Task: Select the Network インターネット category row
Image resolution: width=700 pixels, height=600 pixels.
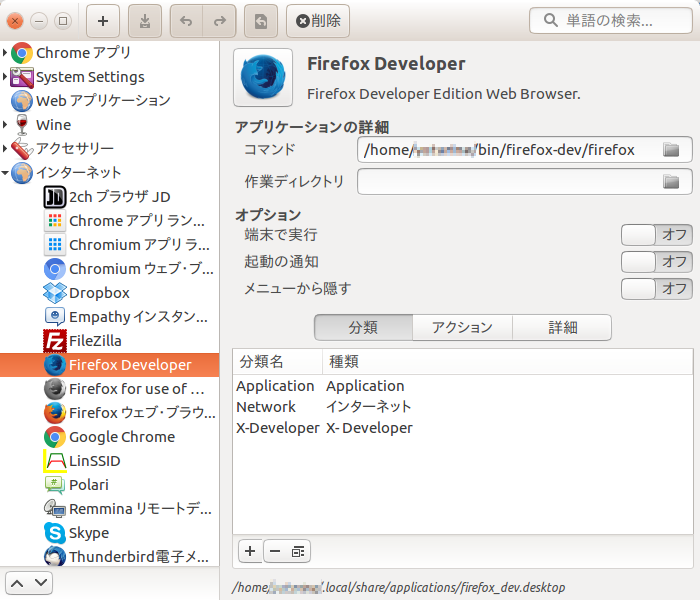Action: (x=462, y=407)
